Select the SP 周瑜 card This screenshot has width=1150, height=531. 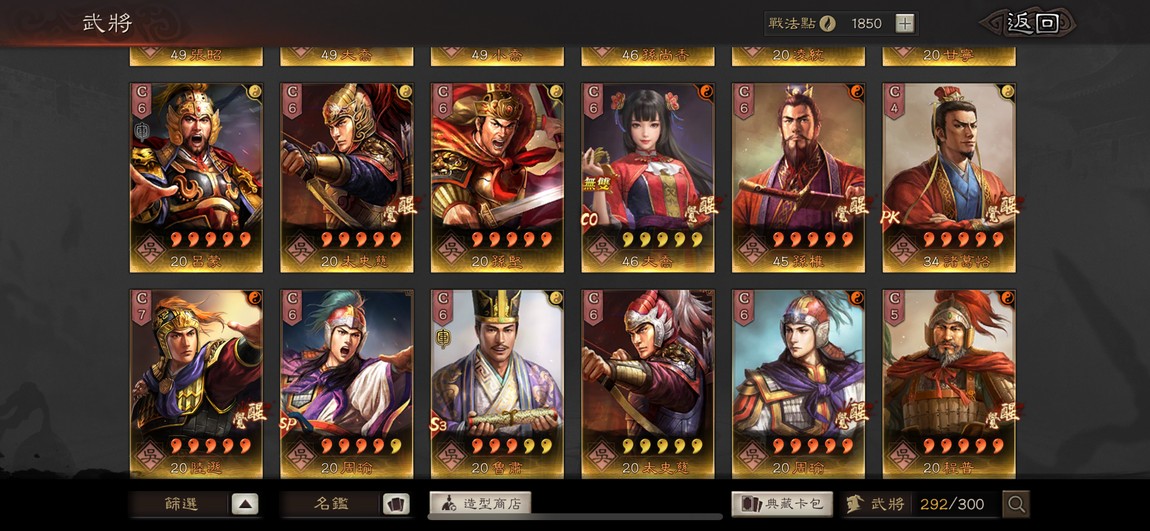click(347, 384)
